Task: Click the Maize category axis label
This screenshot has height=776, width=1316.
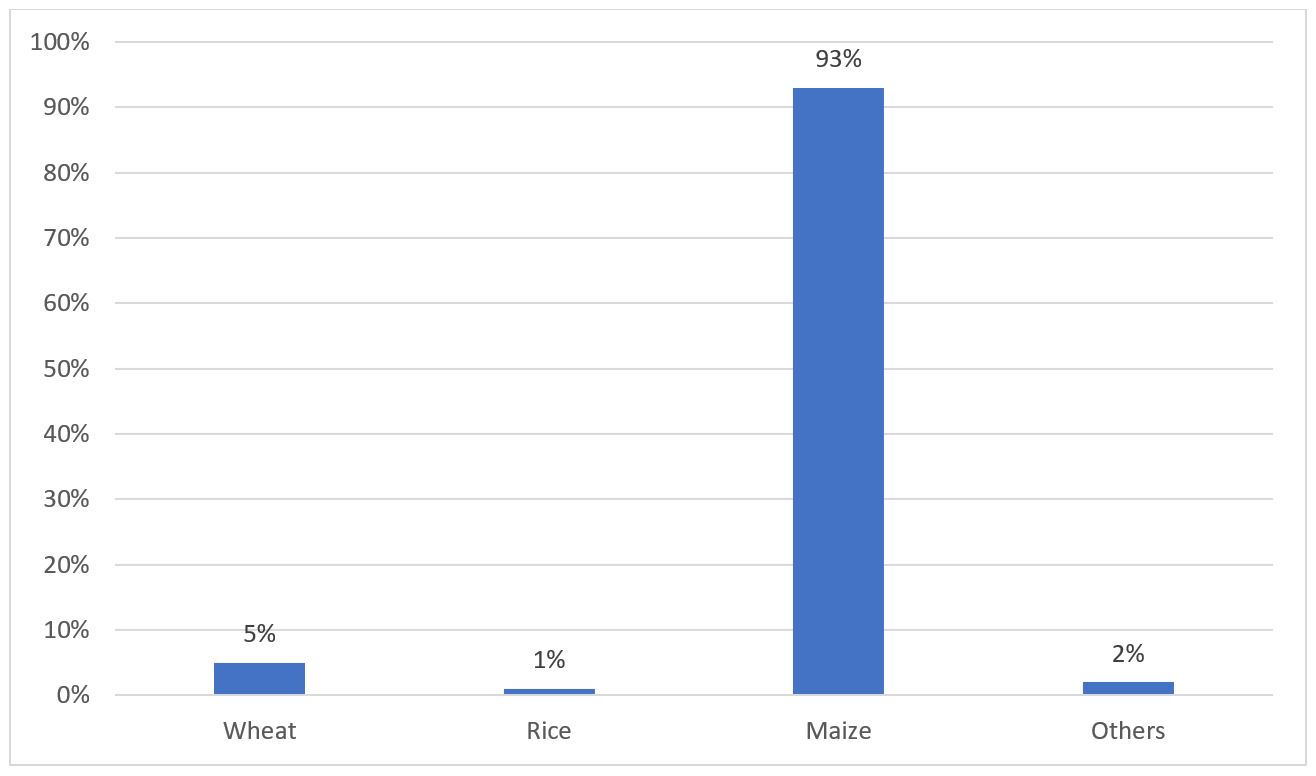Action: click(x=838, y=731)
